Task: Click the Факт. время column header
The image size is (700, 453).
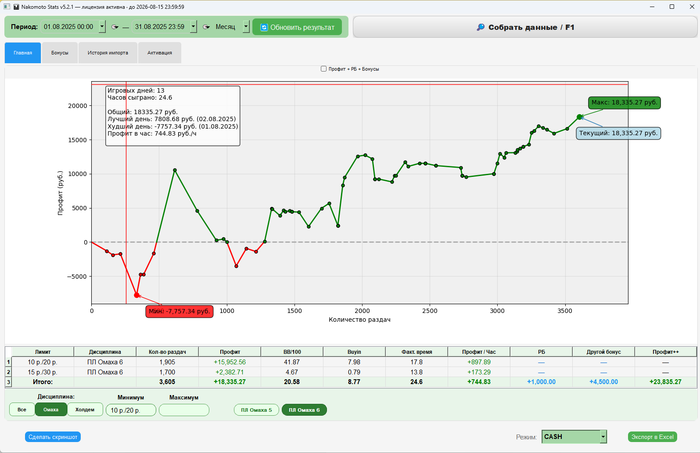Action: click(417, 352)
